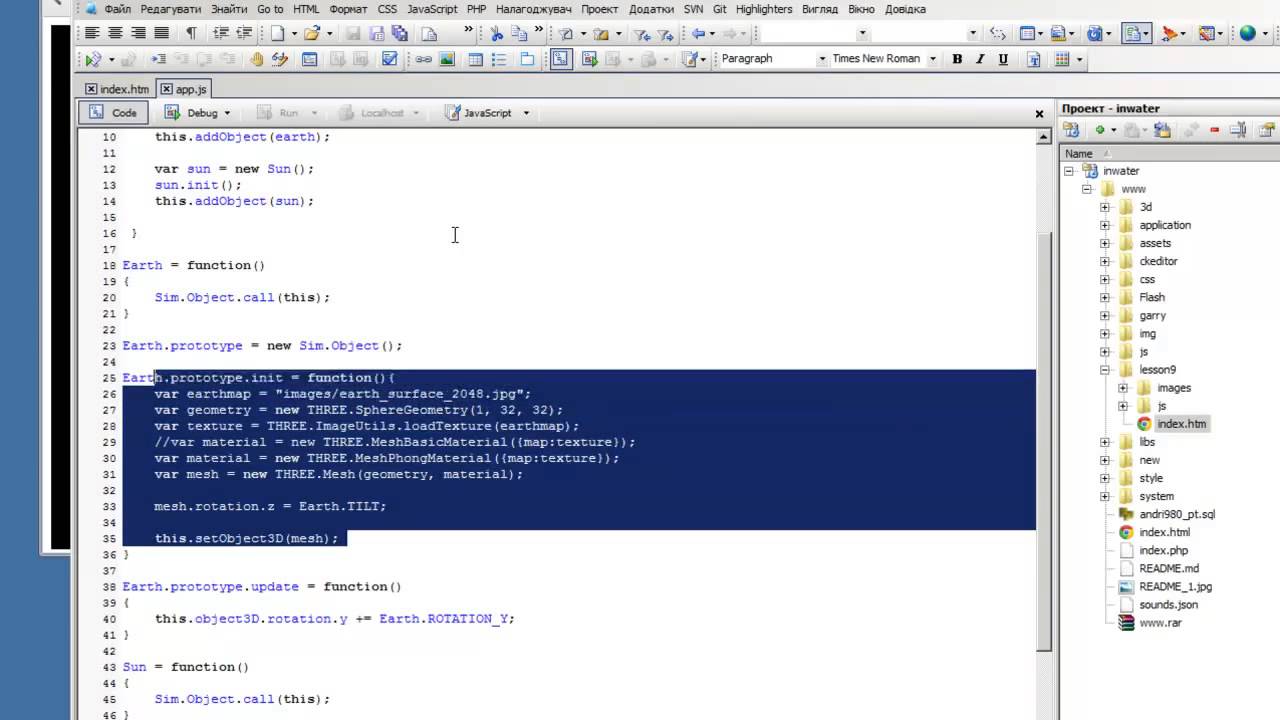Viewport: 1280px width, 720px height.
Task: Open the Редагувати menu
Action: (170, 9)
